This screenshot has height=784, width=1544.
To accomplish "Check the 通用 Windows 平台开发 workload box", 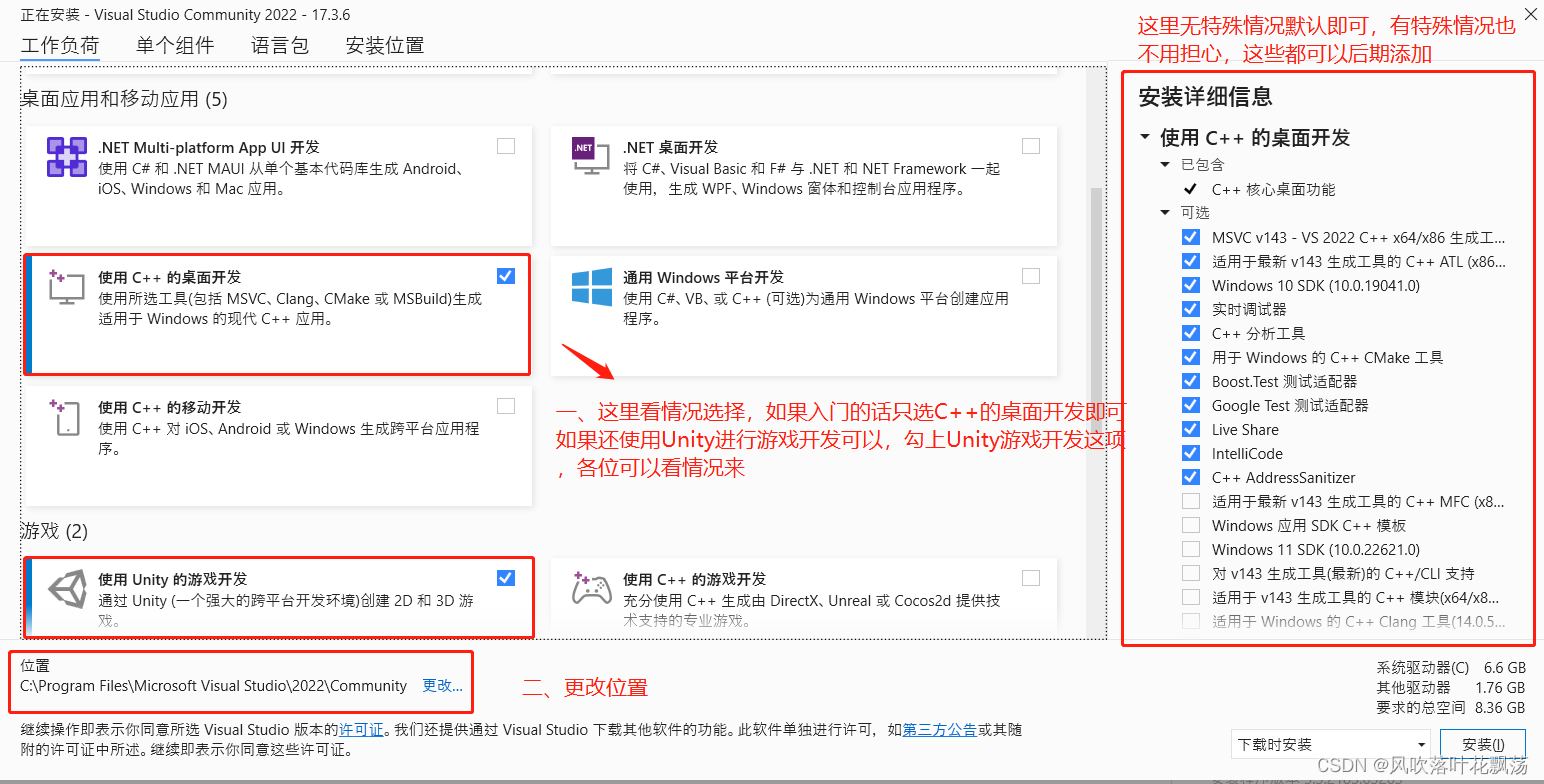I will 1031,276.
